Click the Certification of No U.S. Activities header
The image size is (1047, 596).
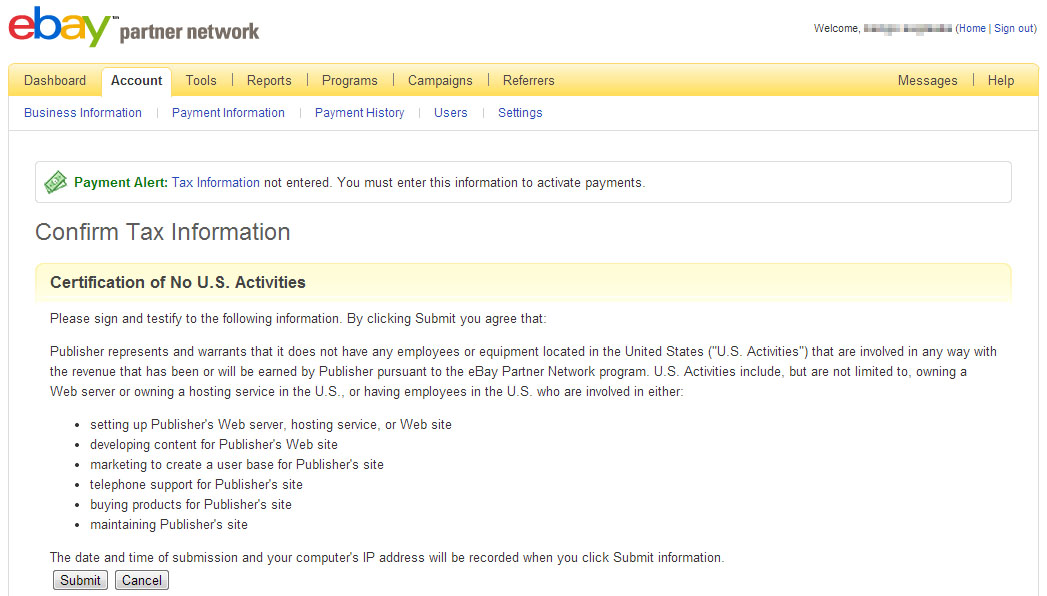(x=178, y=282)
